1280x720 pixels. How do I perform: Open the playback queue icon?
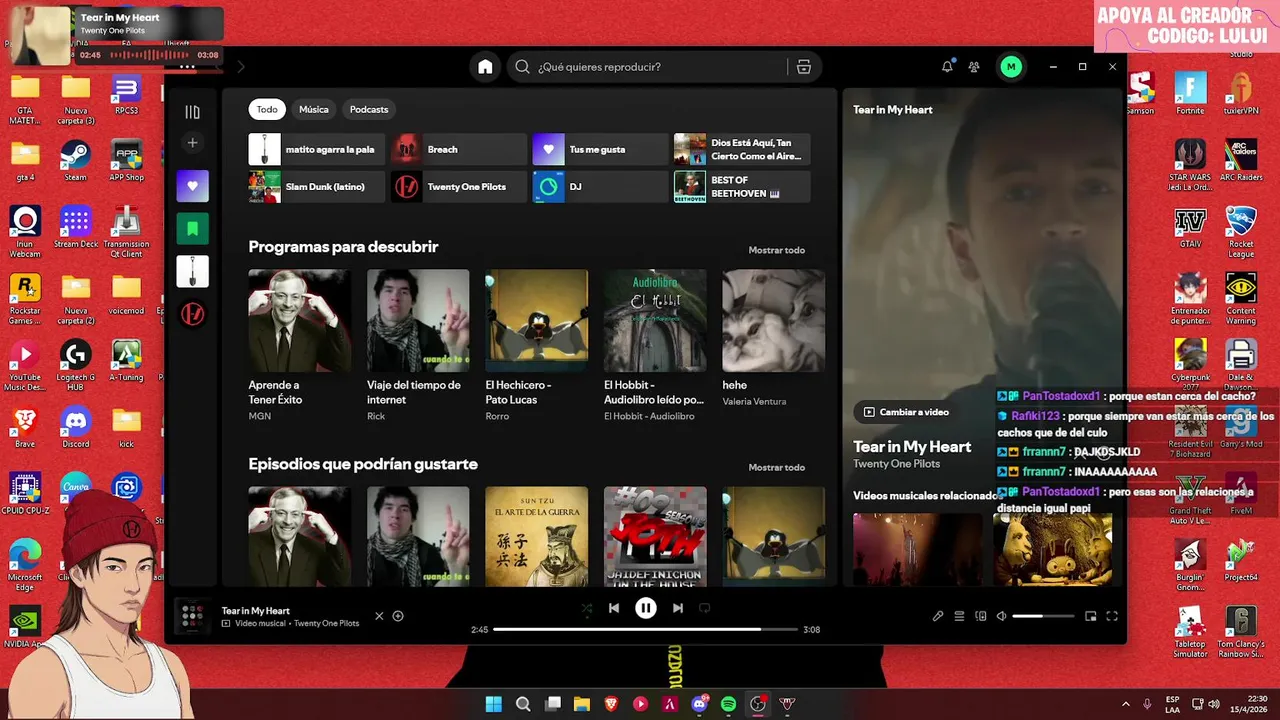tap(959, 616)
